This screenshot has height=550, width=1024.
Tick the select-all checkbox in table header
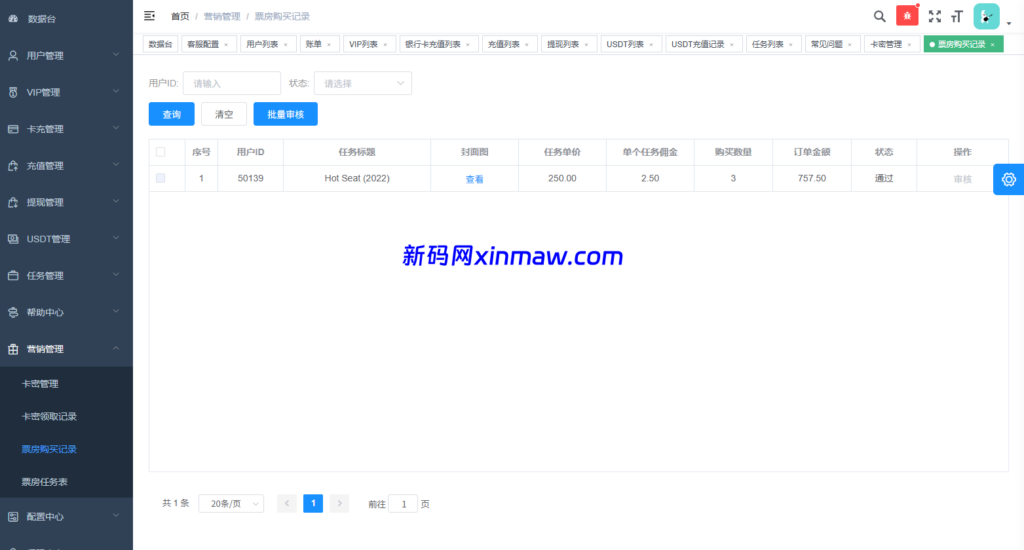161,152
